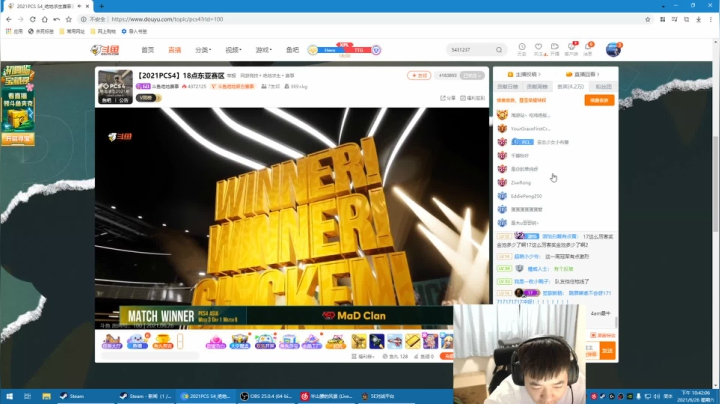Select the golden horse gift tile
This screenshot has width=720, height=404.
(359, 341)
